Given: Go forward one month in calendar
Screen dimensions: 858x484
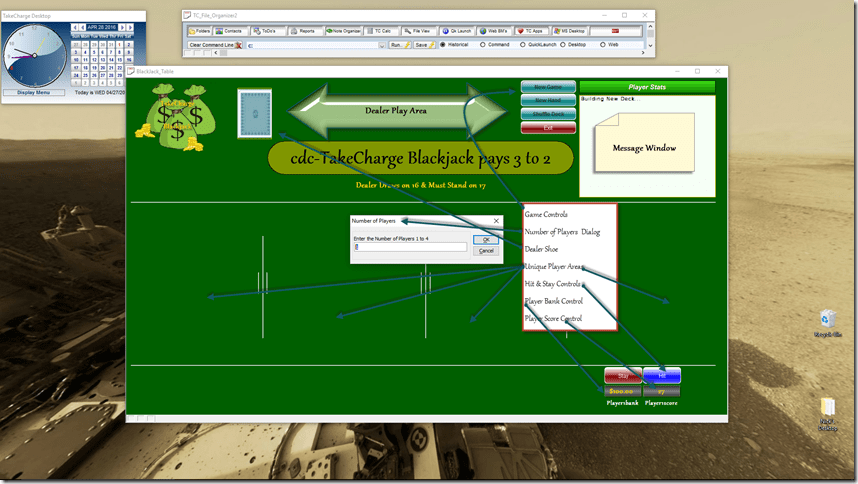Looking at the screenshot, I should click(122, 27).
